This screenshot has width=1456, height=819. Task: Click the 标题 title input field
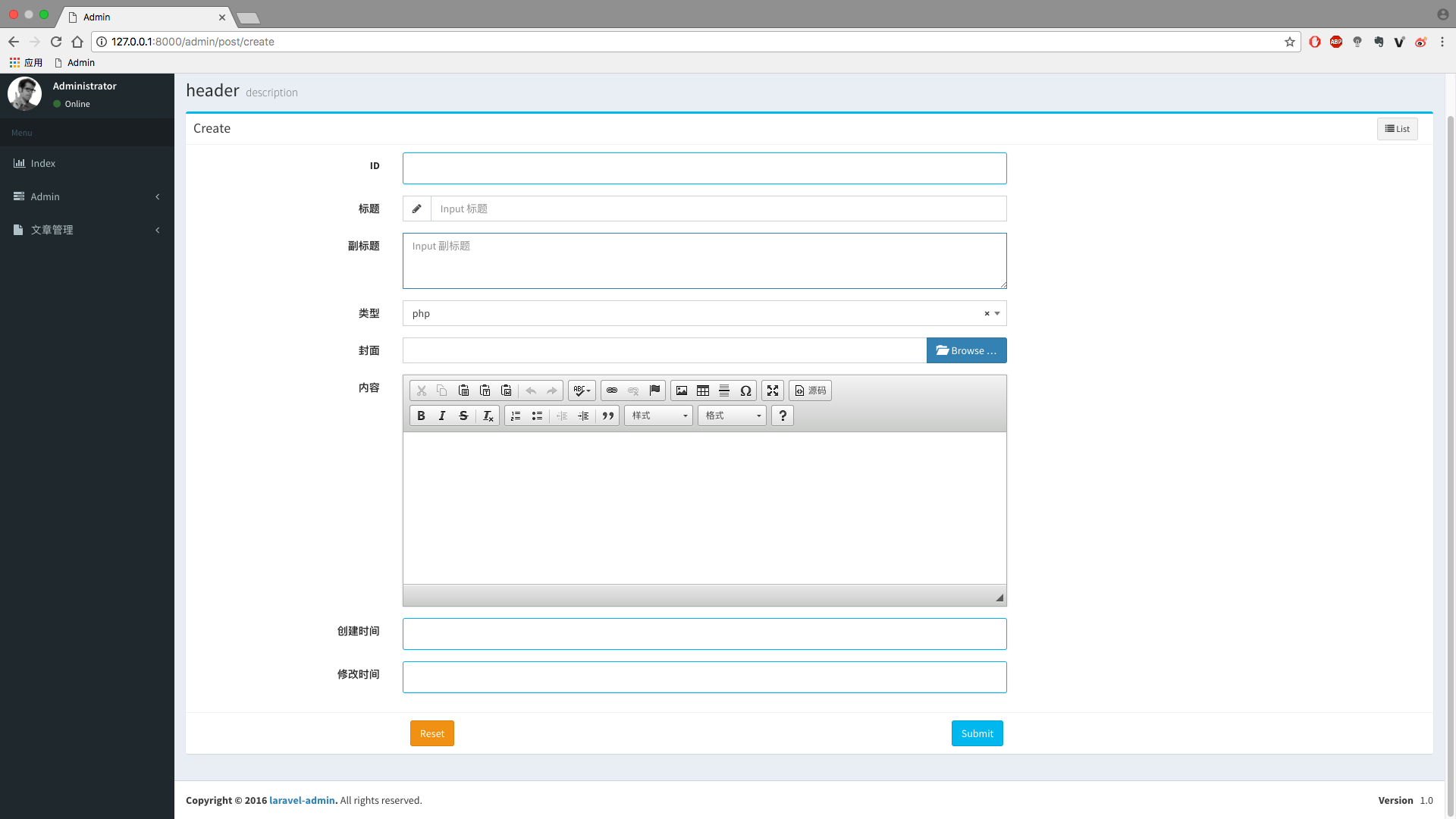pyautogui.click(x=718, y=209)
